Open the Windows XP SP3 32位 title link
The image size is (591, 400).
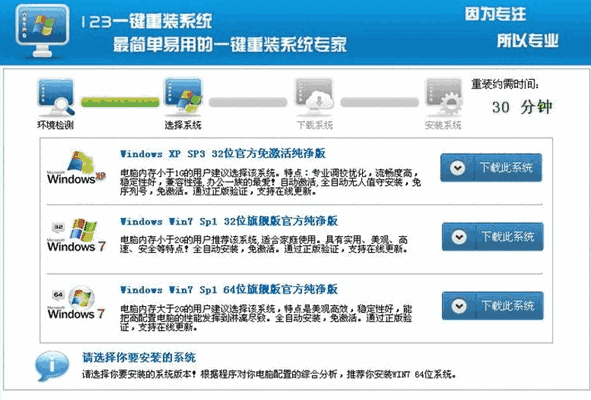[223, 154]
